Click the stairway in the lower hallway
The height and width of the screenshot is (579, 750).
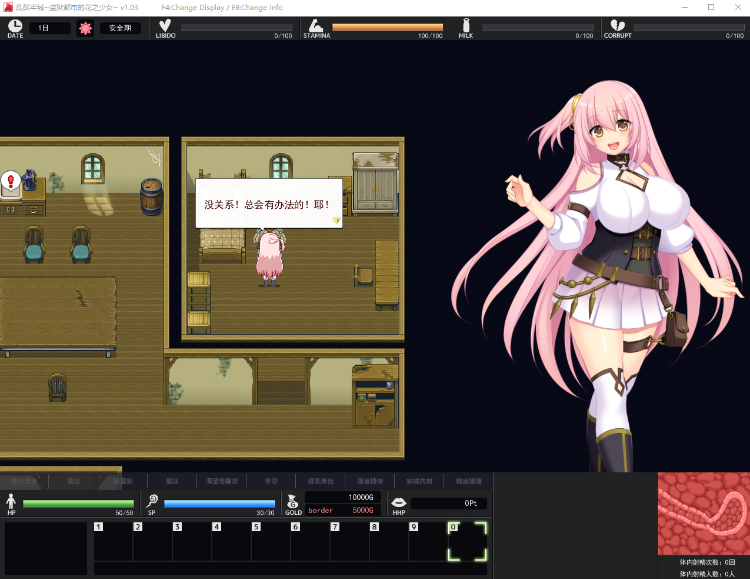281,382
